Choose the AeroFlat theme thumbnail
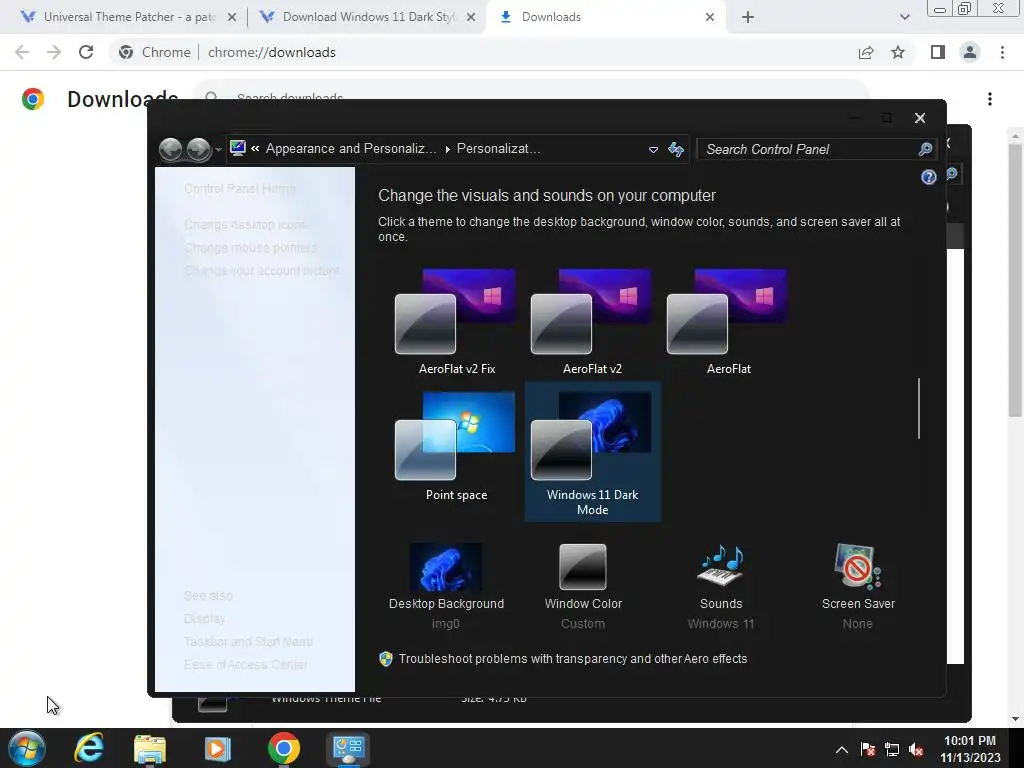 728,321
